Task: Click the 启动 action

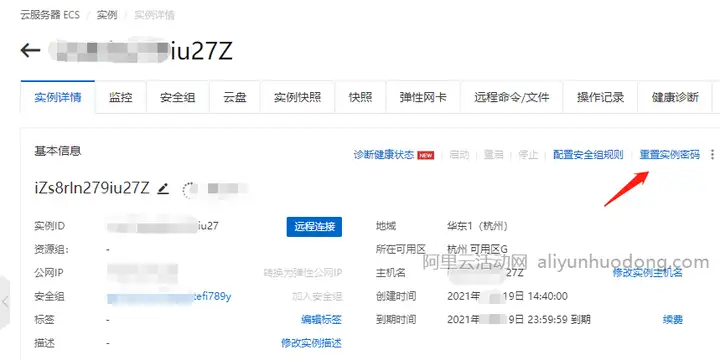Action: (x=459, y=155)
